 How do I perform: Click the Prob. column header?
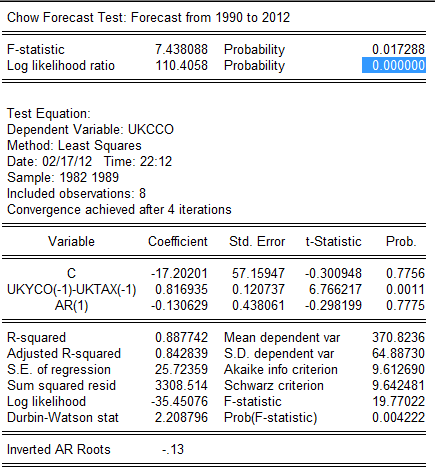pyautogui.click(x=401, y=241)
